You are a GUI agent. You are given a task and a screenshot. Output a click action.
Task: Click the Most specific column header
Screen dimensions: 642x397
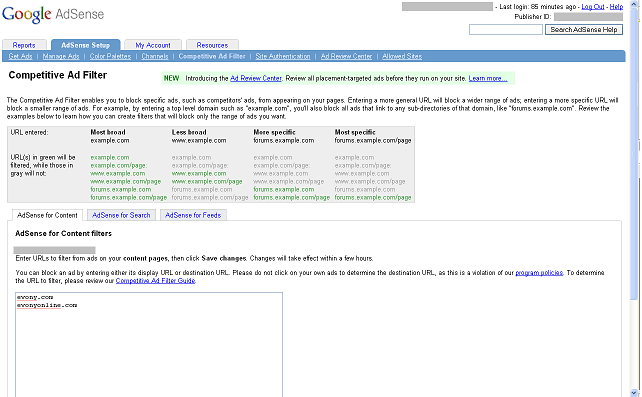coord(355,132)
